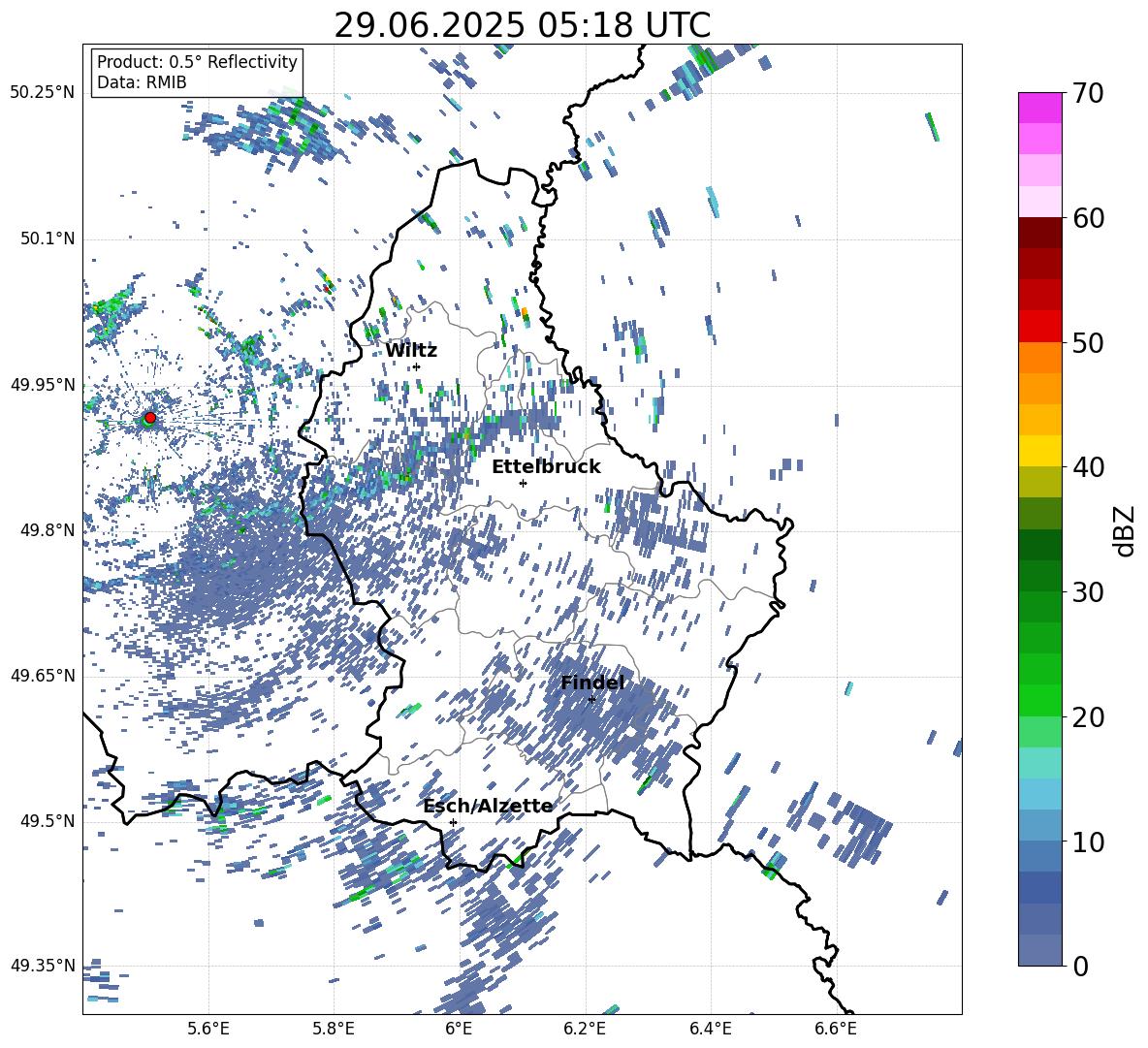Viewport: 1148px width, 1048px height.
Task: Click the orange colorbar segment near 50
Action: pos(1039,358)
